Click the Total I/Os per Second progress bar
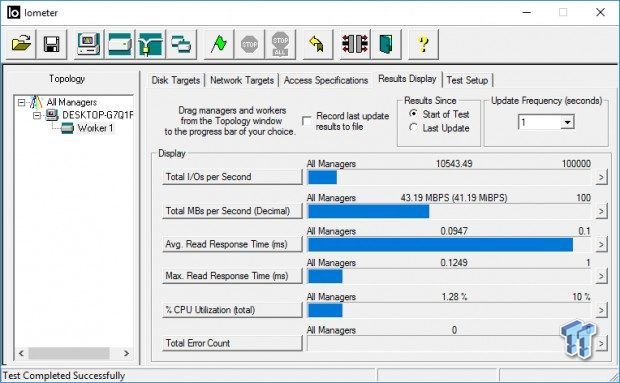This screenshot has width=620, height=383. [x=449, y=177]
